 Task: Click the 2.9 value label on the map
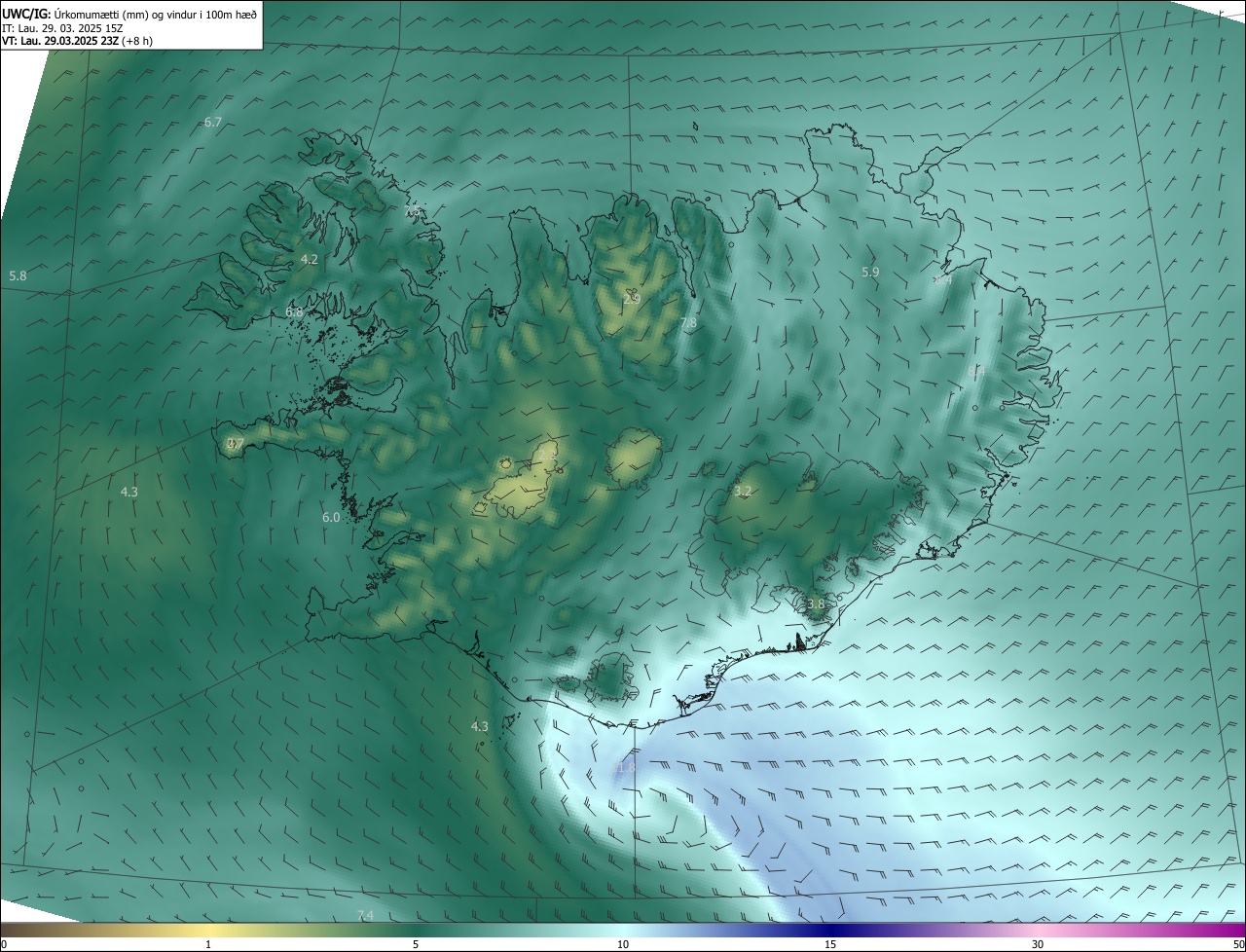coord(632,299)
